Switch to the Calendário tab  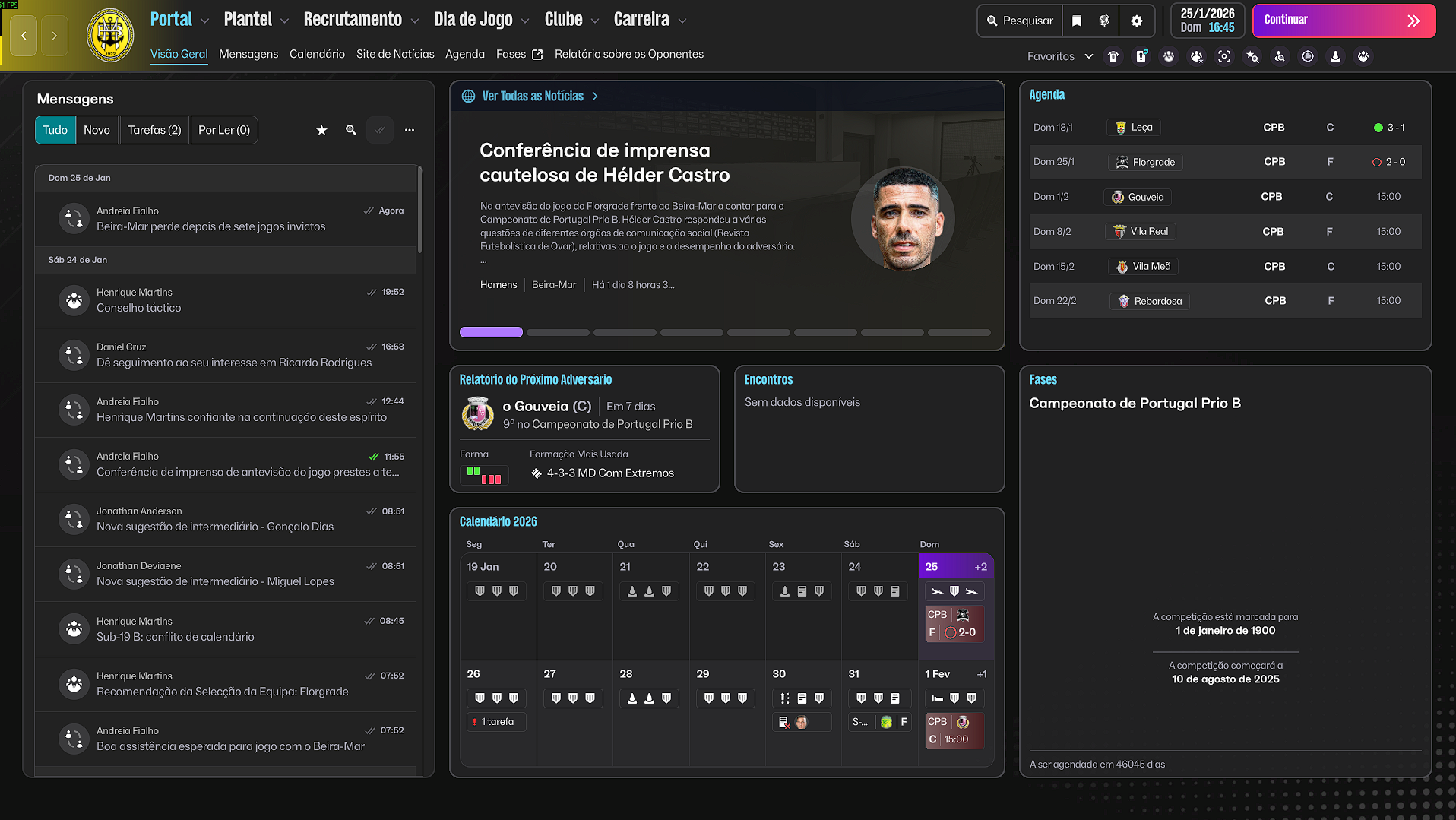(x=317, y=54)
